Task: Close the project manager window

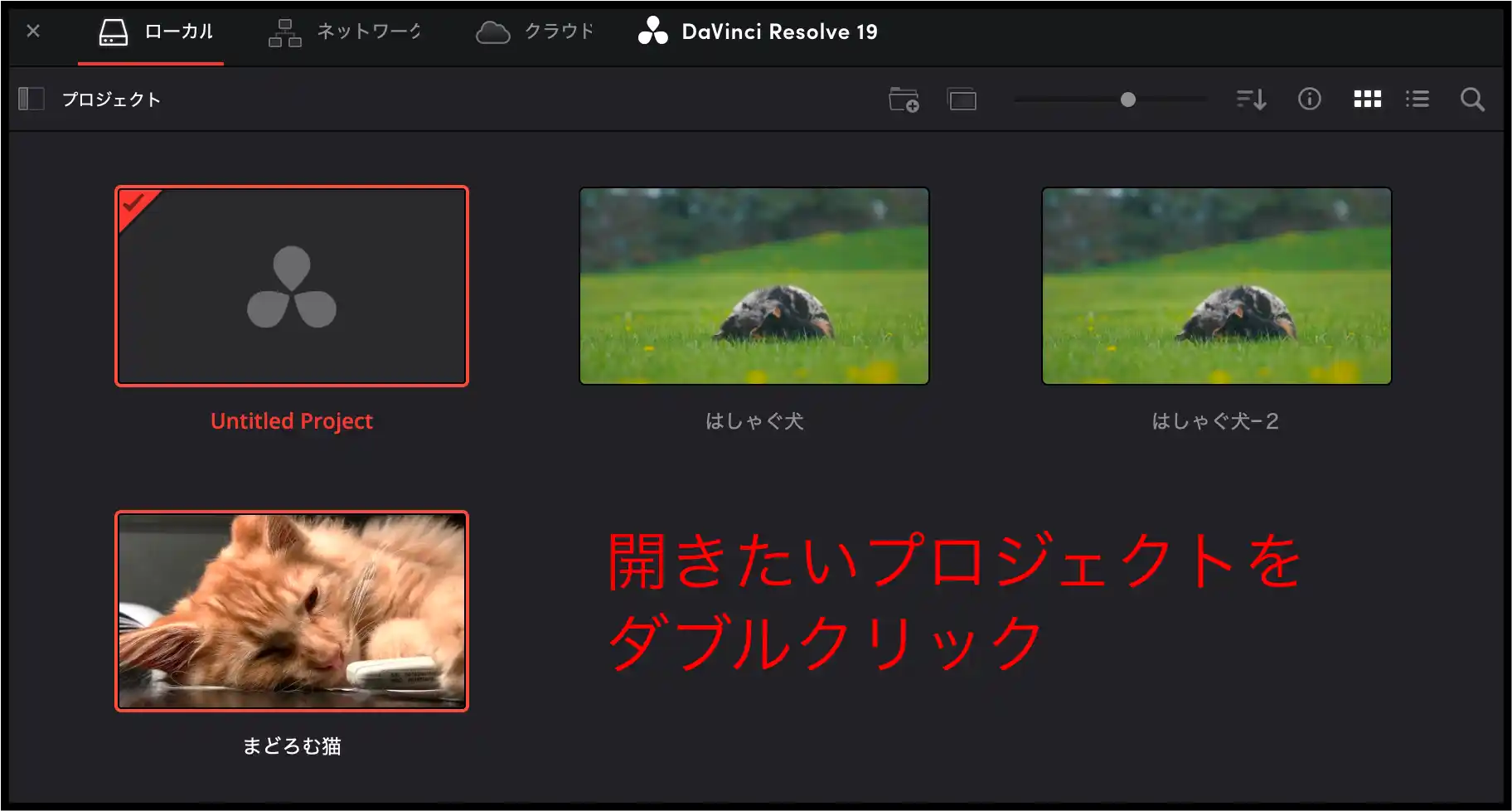Action: pos(33,31)
